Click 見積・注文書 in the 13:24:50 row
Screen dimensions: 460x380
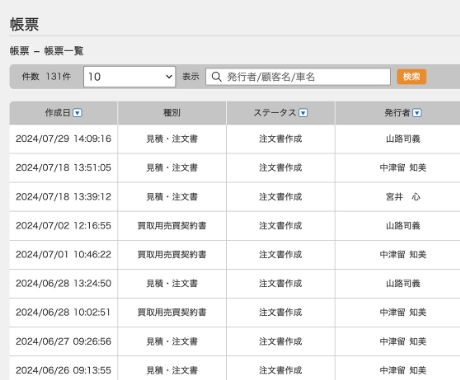[x=172, y=283]
